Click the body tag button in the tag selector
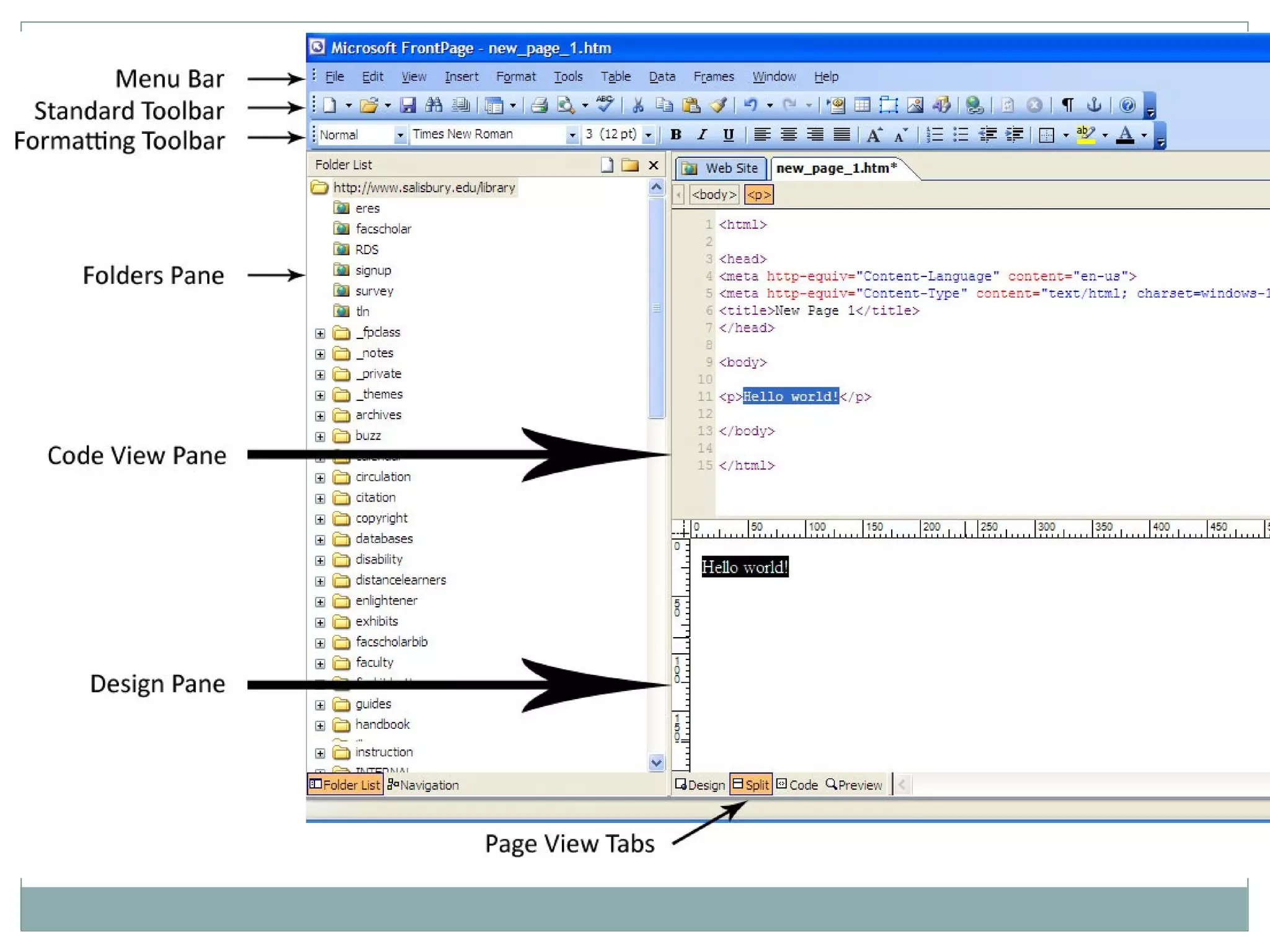Screen dimensions: 1270x952 [714, 195]
